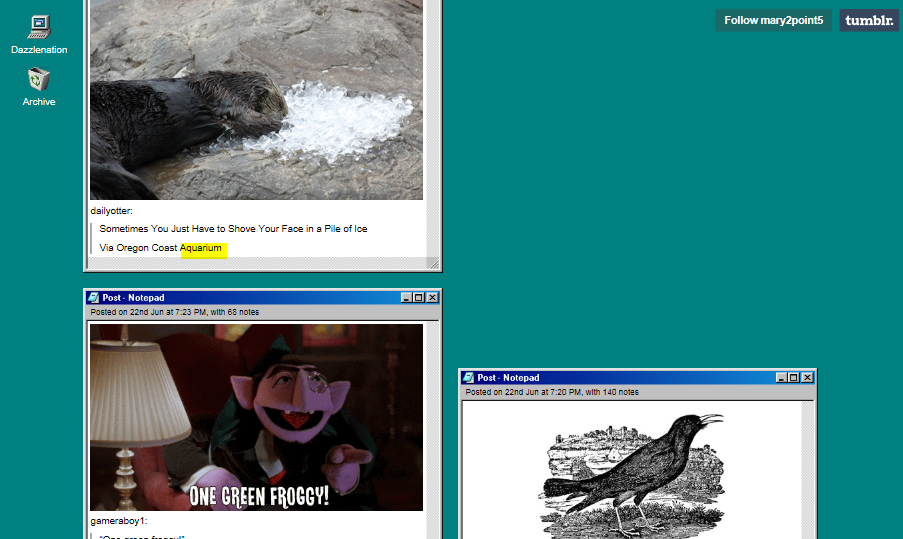Click the tumblr logo button
Screen dimensions: 903x539
coord(869,20)
